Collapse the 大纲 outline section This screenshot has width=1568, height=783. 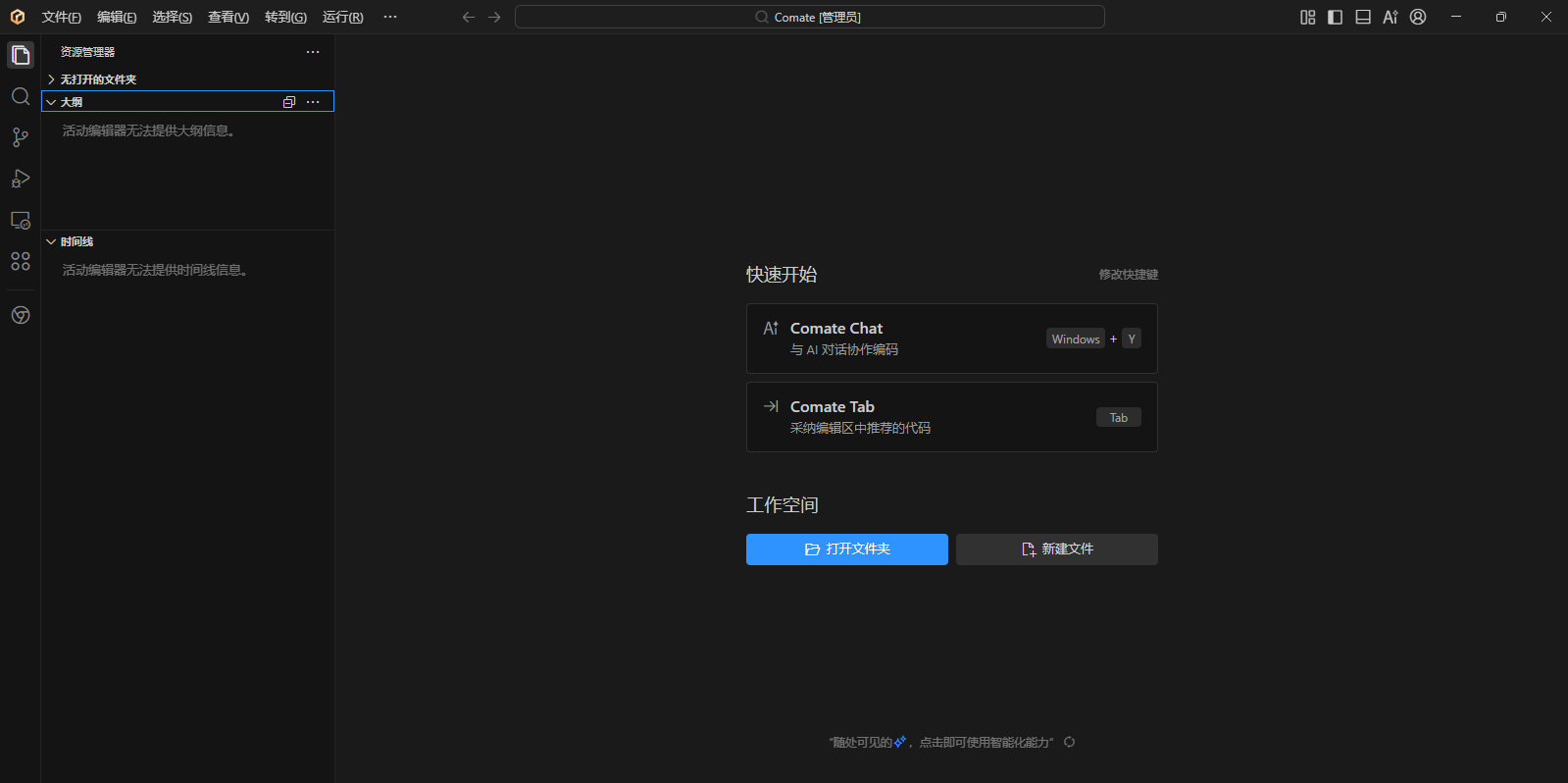(72, 102)
